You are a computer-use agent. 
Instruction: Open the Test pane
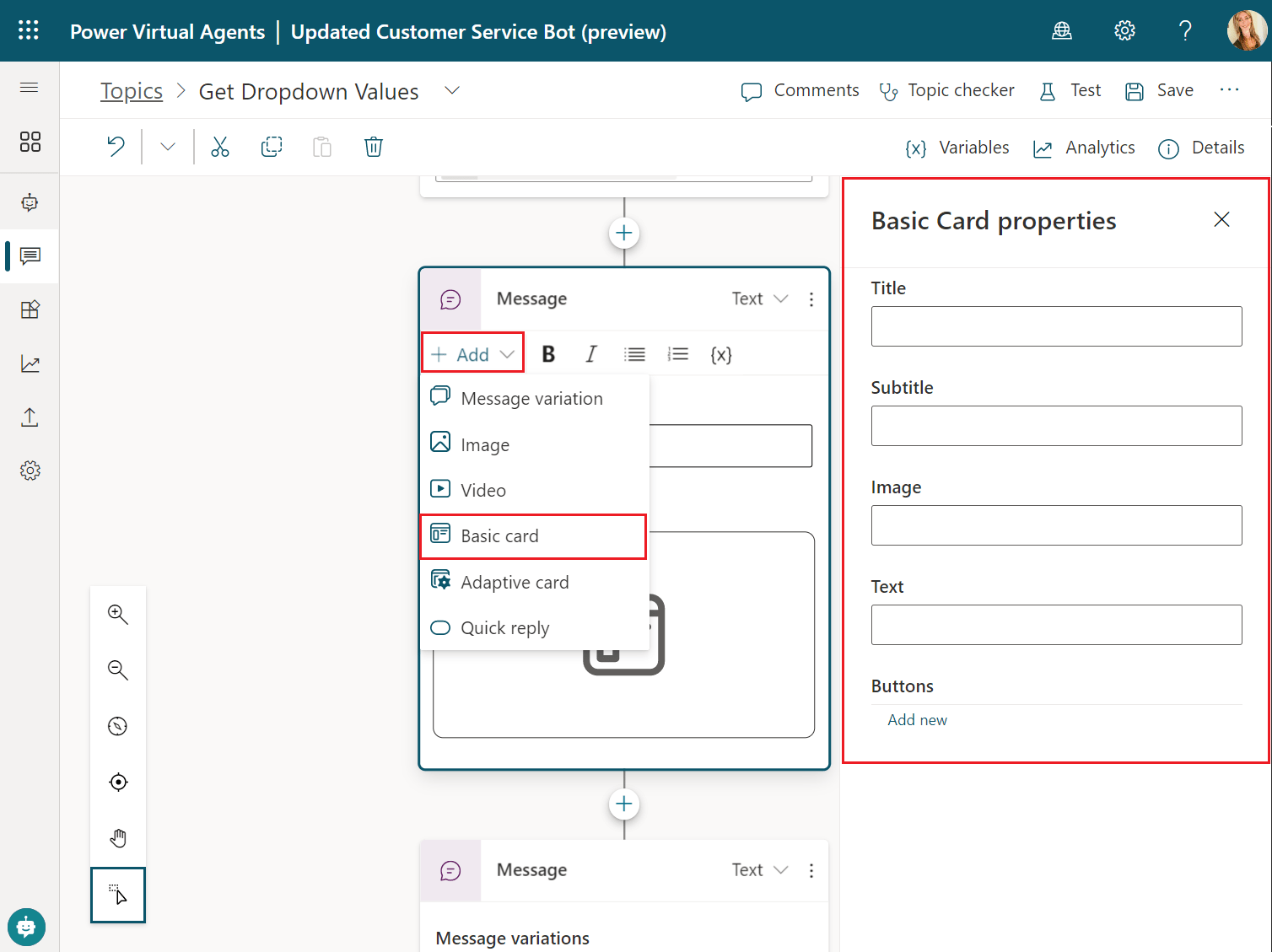[x=1070, y=90]
